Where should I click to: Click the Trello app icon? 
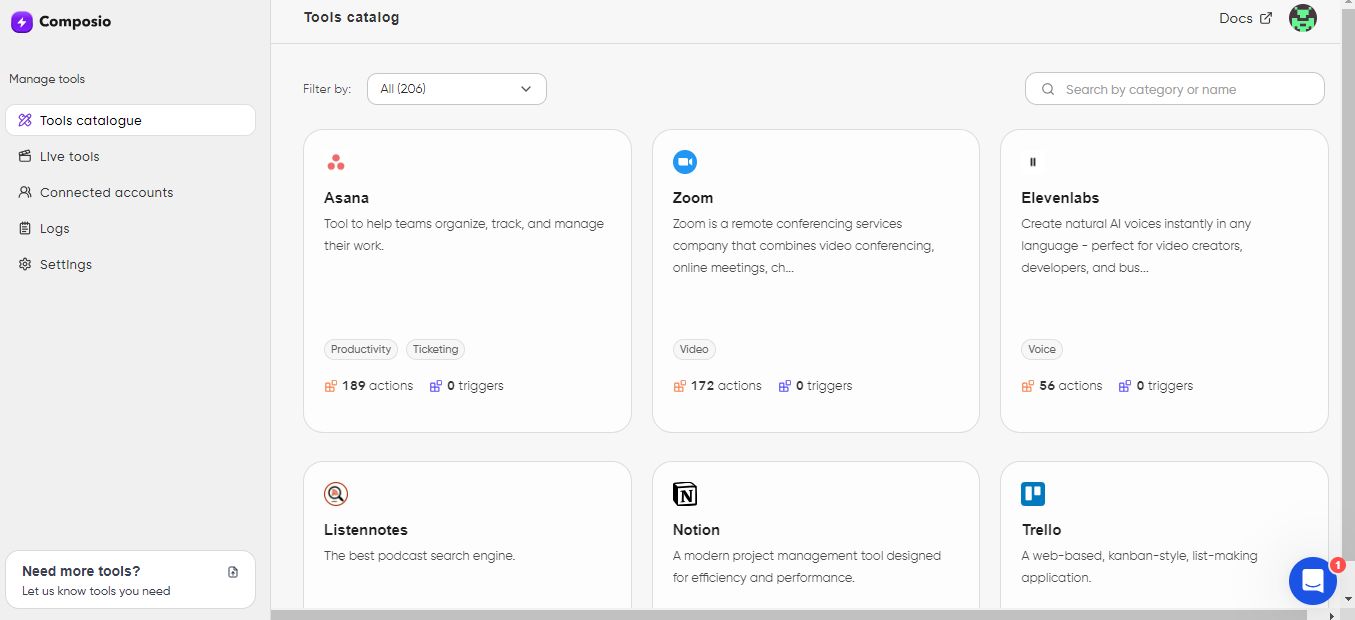point(1033,493)
